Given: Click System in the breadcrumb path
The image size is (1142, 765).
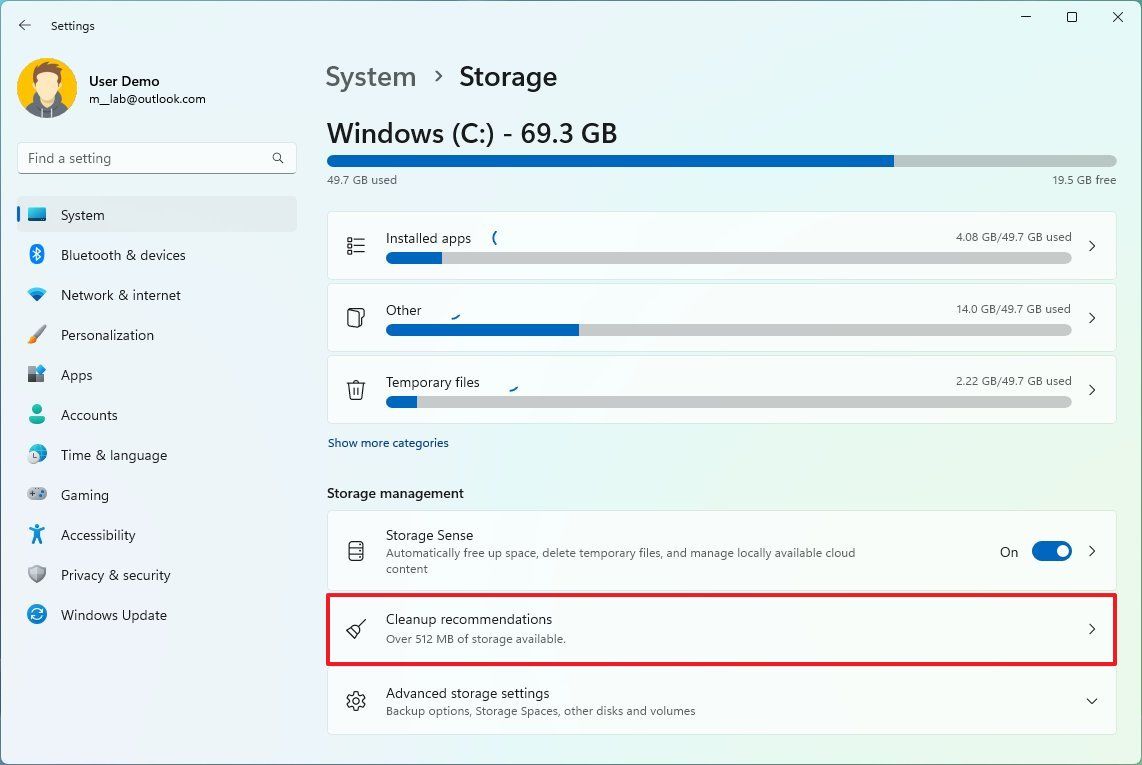Looking at the screenshot, I should coord(371,76).
